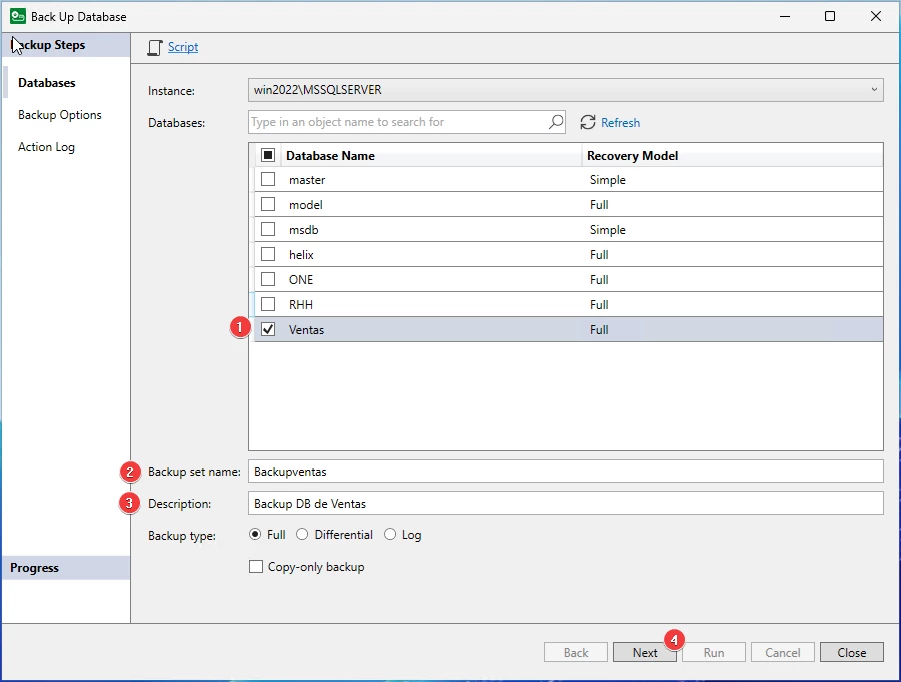Select the master row name
The image size is (901, 682).
click(x=307, y=180)
